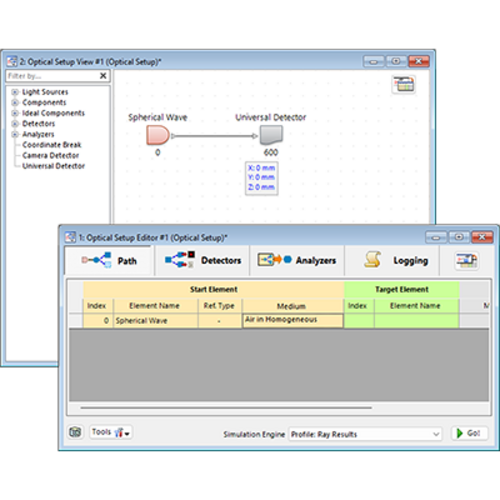Open the Simulation Engine profile dropdown
The image size is (500, 500).
click(365, 434)
